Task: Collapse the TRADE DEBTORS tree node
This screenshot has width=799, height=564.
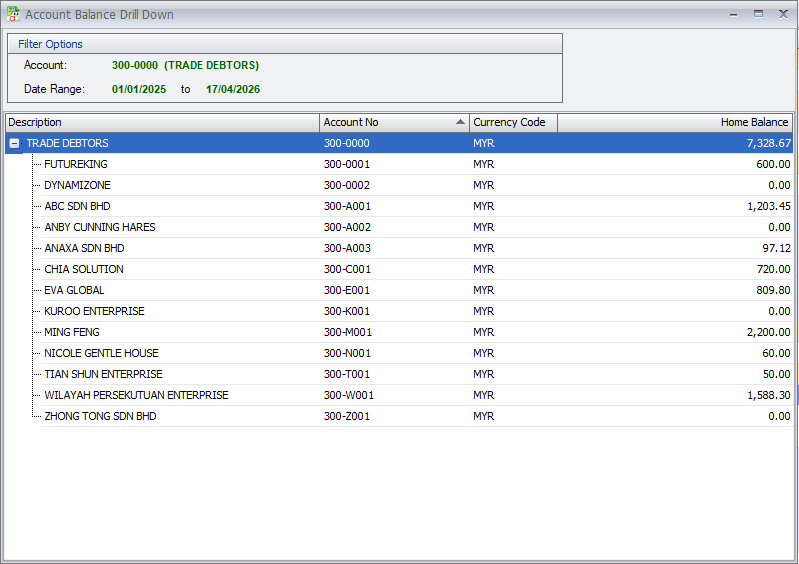Action: coord(15,144)
